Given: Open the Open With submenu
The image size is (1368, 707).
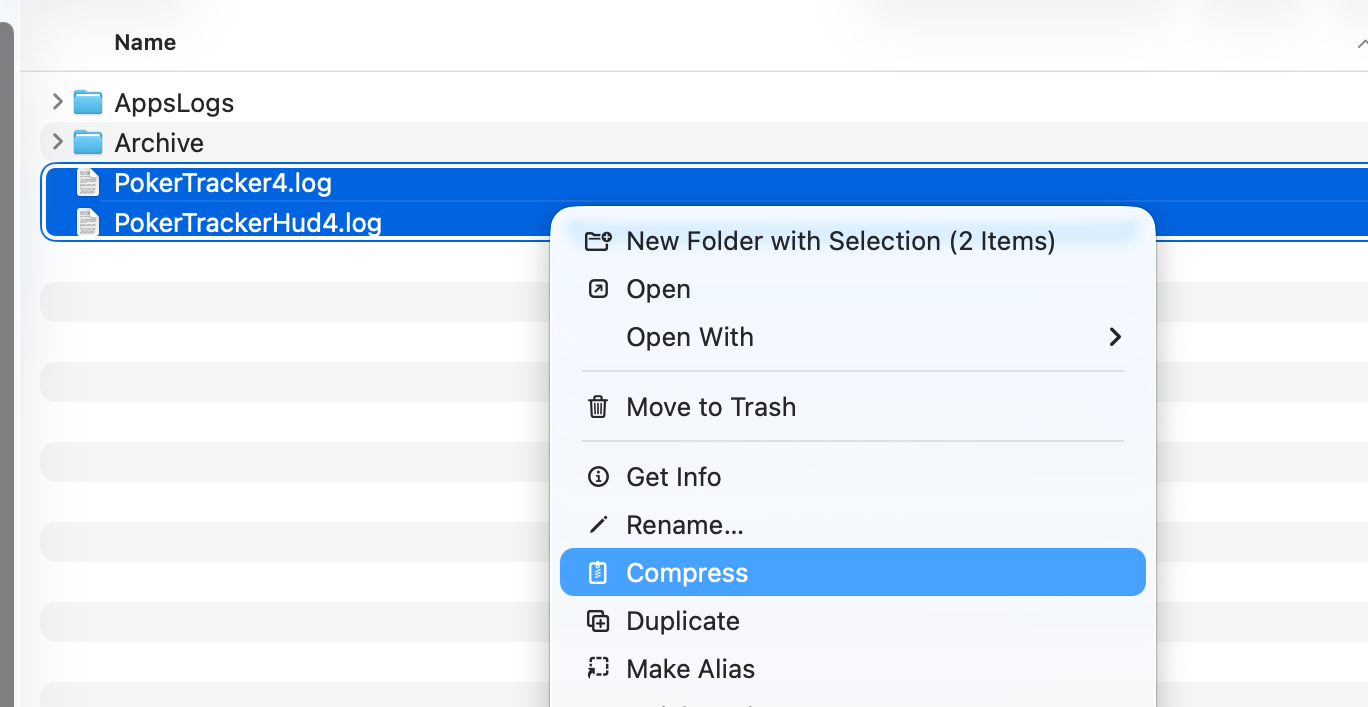Looking at the screenshot, I should [852, 337].
